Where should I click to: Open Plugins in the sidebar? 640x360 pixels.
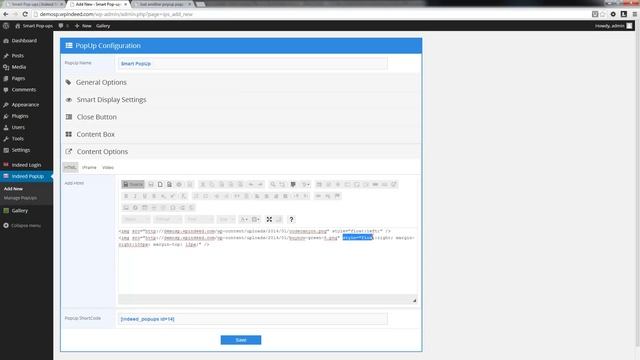[x=20, y=116]
